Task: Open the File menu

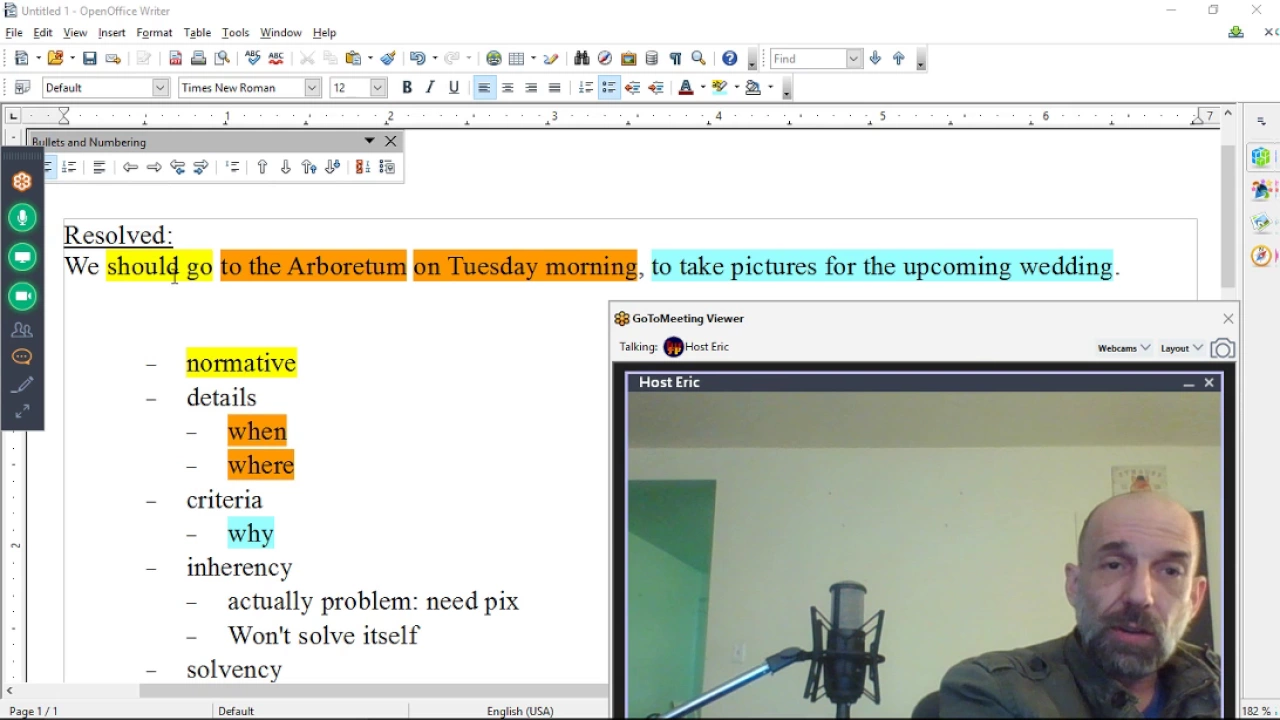Action: tap(14, 33)
